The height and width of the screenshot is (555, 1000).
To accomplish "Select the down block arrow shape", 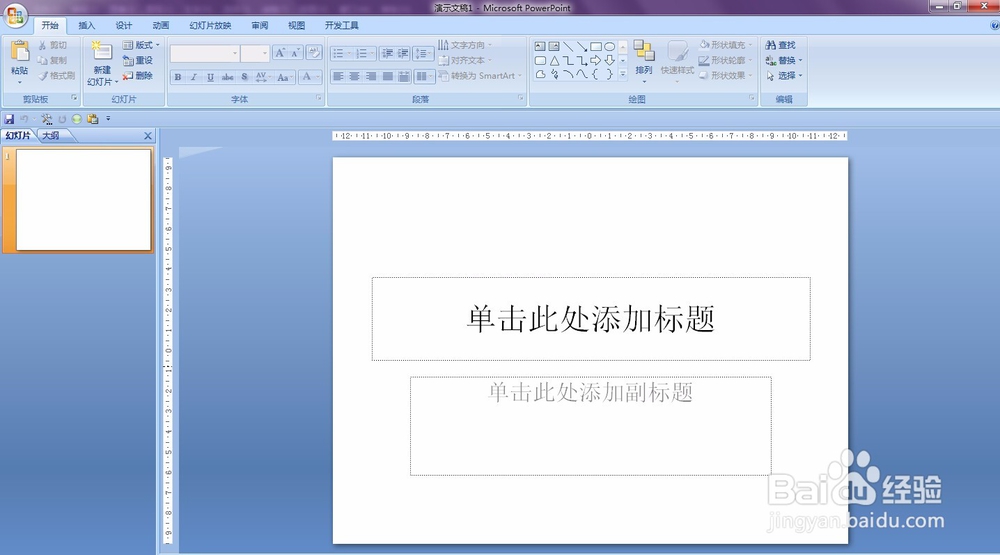I will [610, 61].
